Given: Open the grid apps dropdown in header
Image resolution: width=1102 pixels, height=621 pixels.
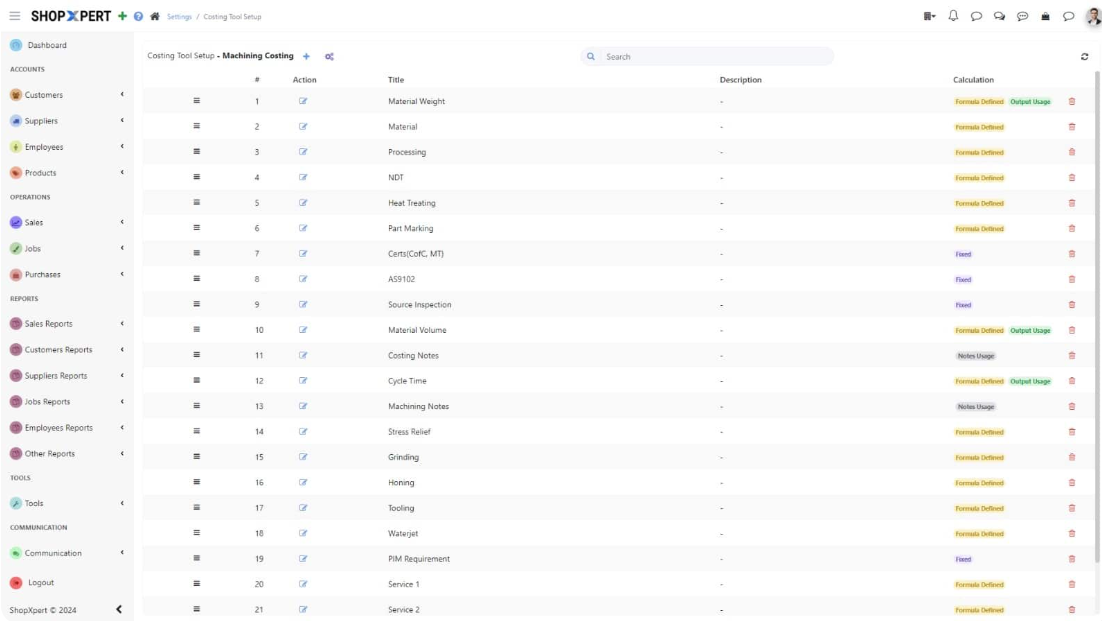Looking at the screenshot, I should (929, 16).
